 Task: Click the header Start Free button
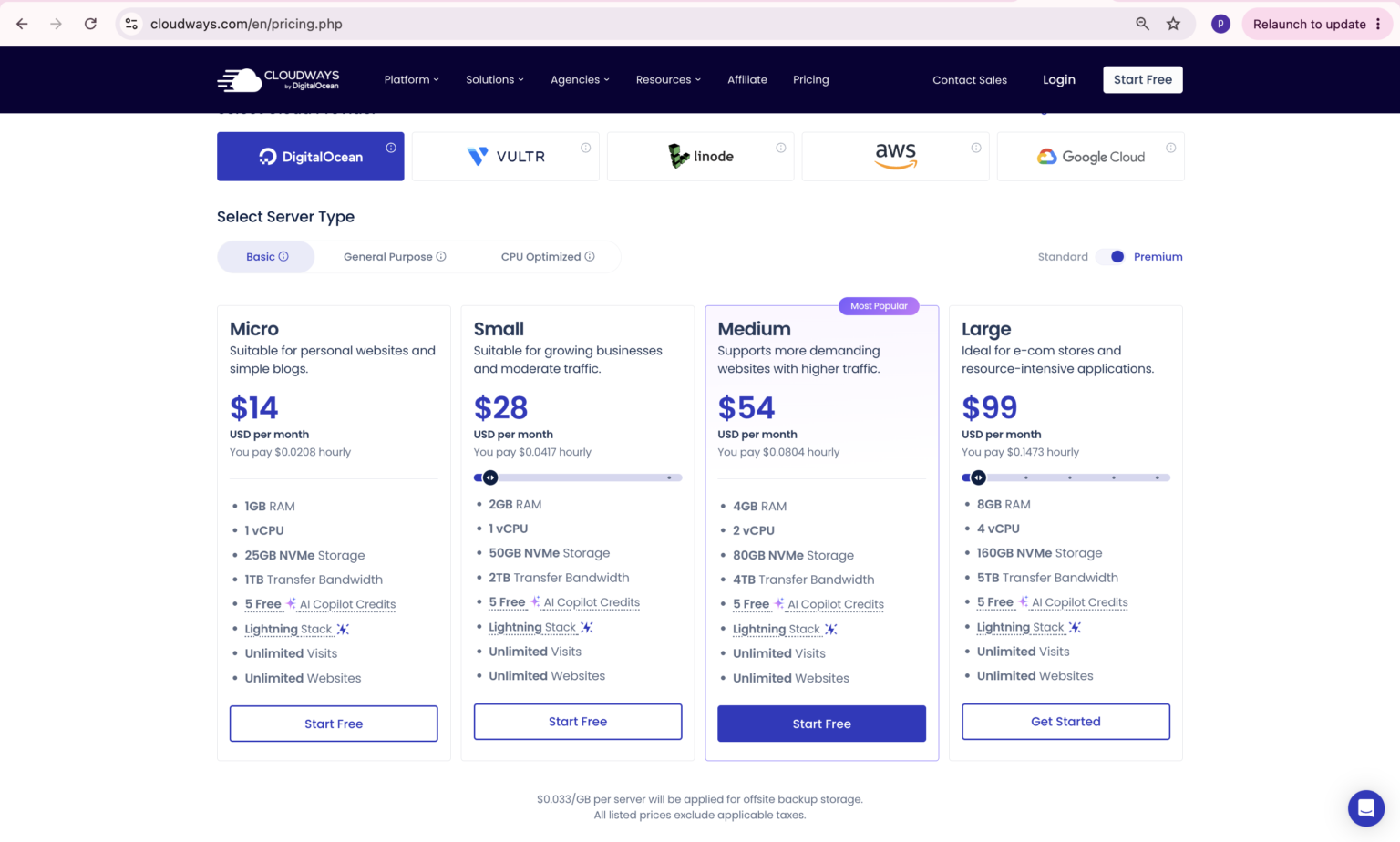tap(1143, 80)
